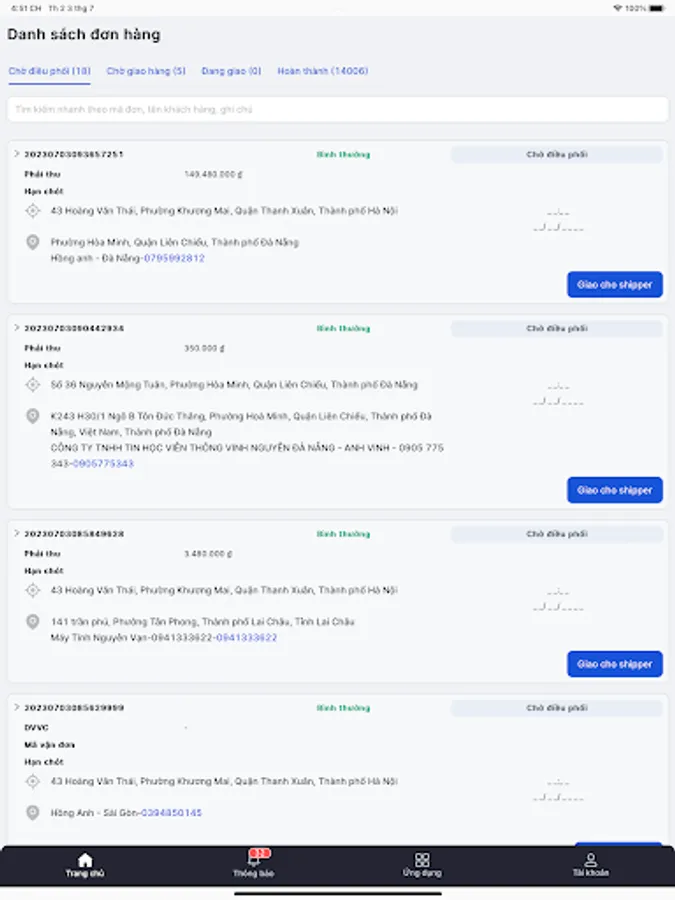Tap pickup location icon for order 20230703093657251
This screenshot has height=900, width=675.
[32, 211]
